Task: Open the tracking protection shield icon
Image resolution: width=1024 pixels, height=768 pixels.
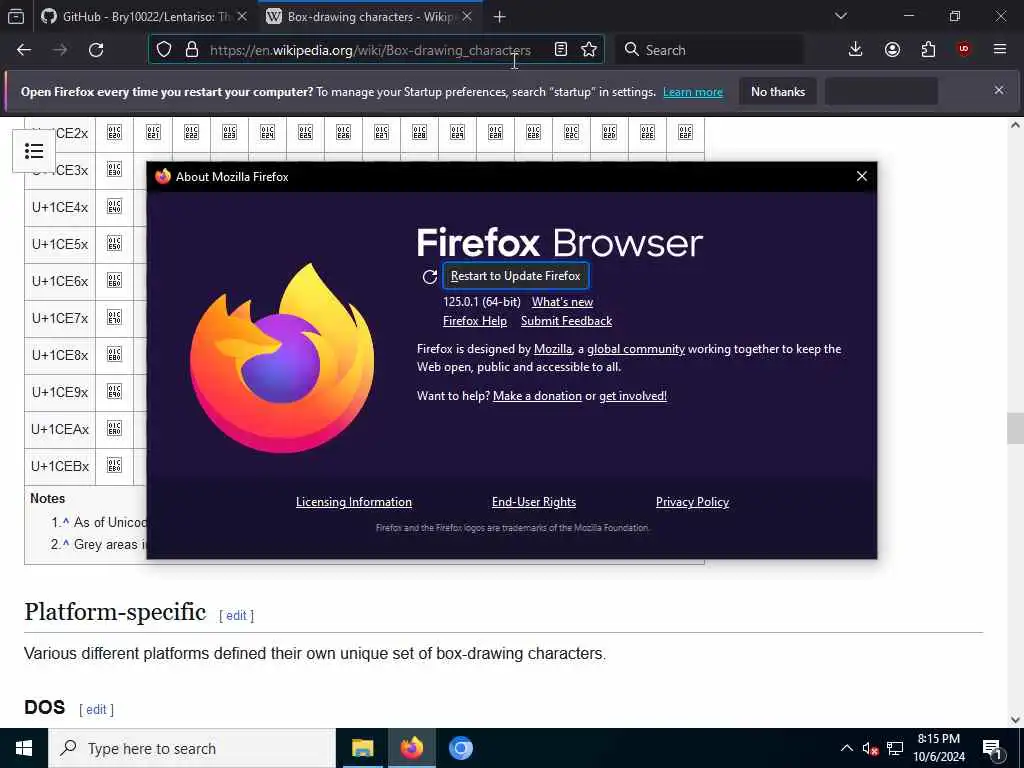Action: point(164,50)
